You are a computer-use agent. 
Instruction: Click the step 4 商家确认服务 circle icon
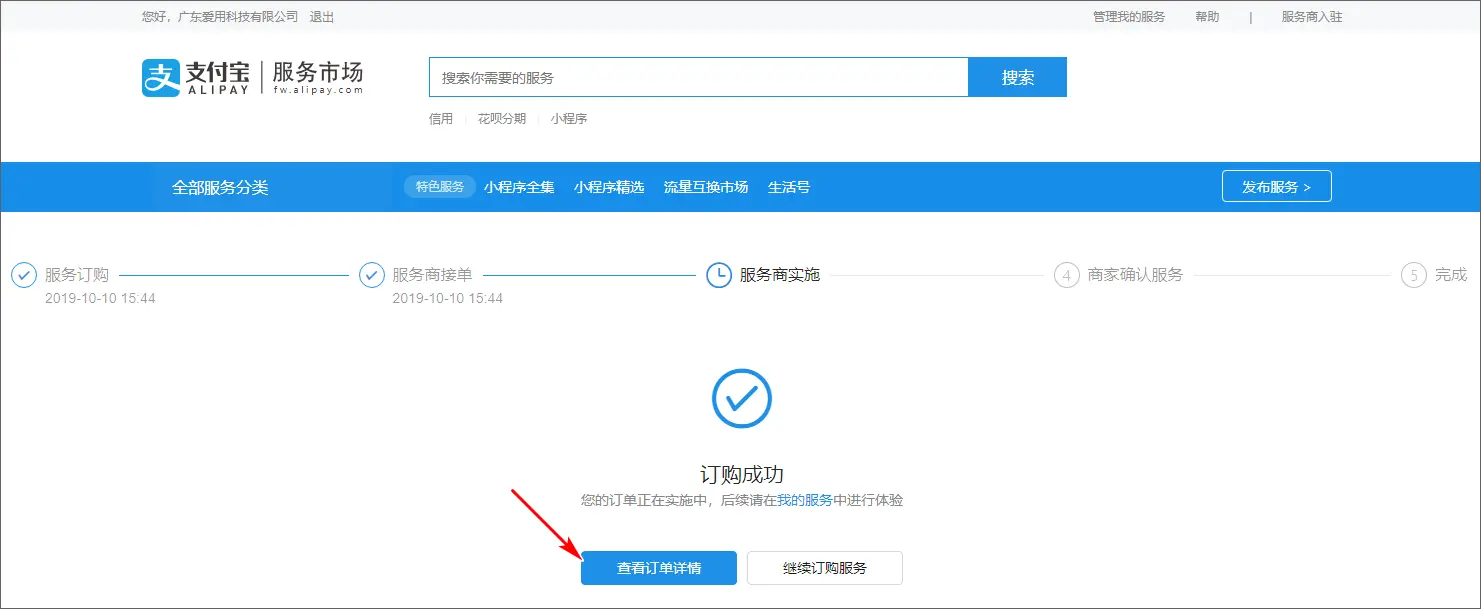[x=1066, y=275]
